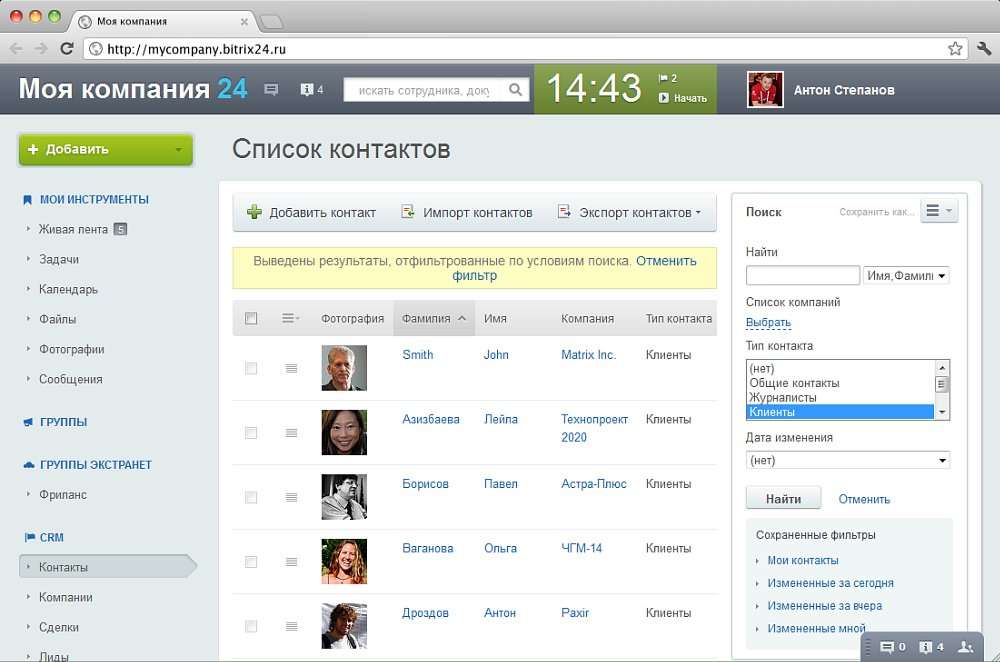Open Добавить green button dropdown arrow
Screen dimensions: 1000x662
[179, 150]
